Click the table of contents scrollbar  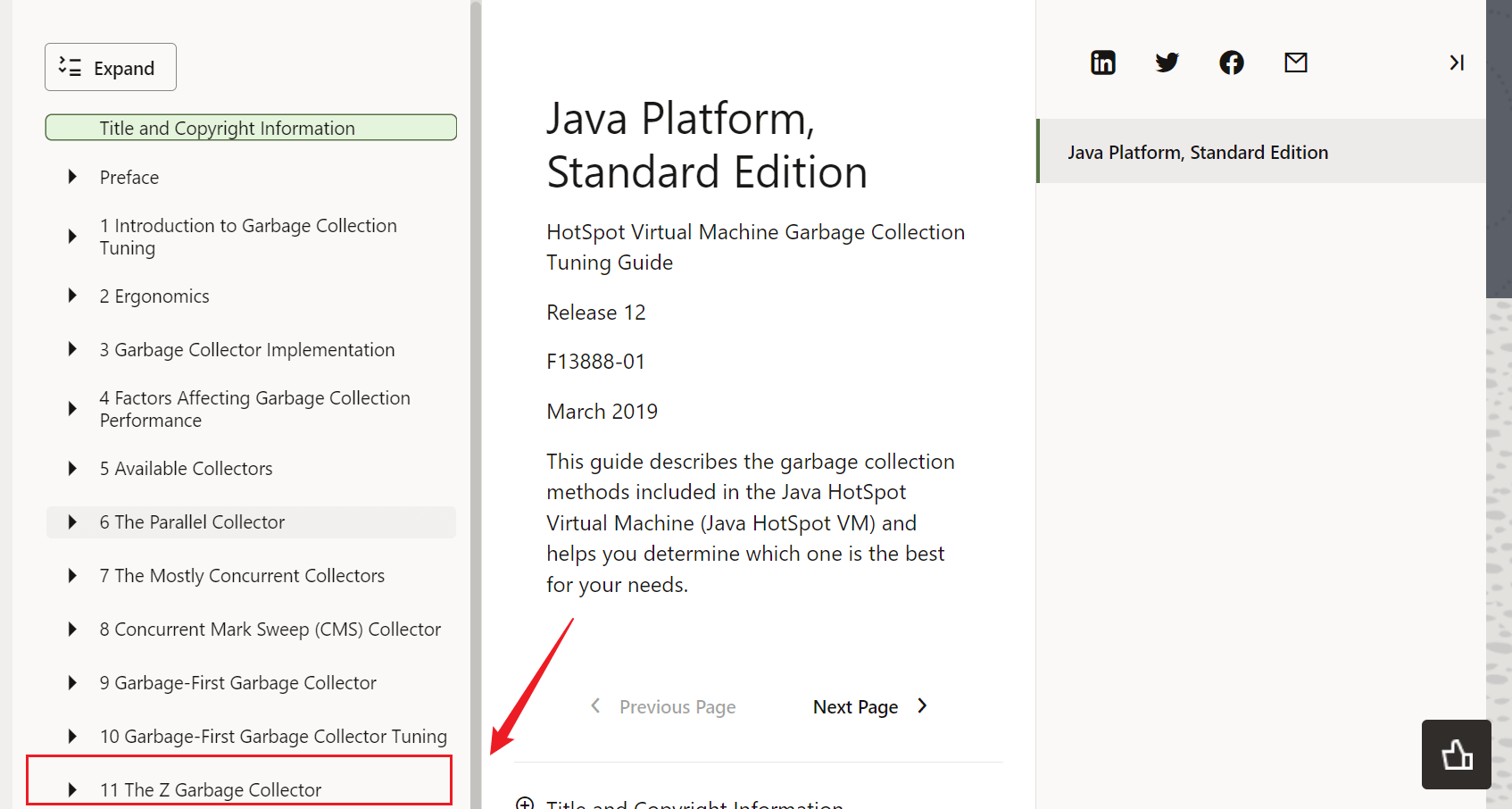(476, 402)
